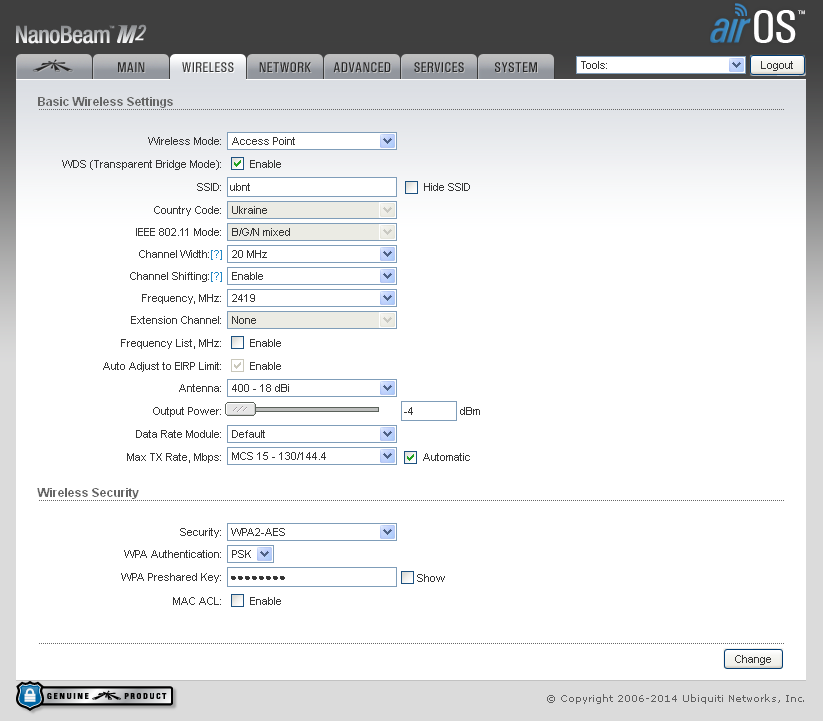
Task: Select the WIRELESS tab
Action: coord(208,67)
